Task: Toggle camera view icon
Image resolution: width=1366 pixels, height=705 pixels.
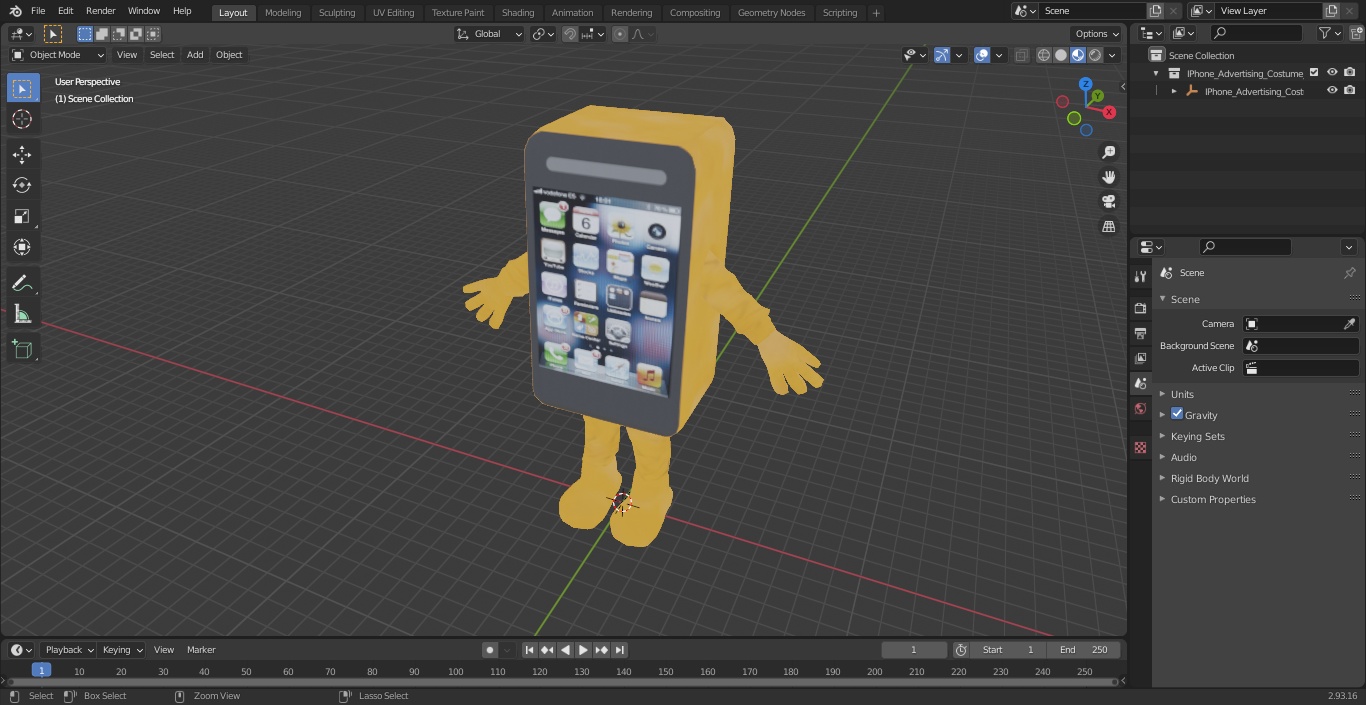Action: (1108, 202)
